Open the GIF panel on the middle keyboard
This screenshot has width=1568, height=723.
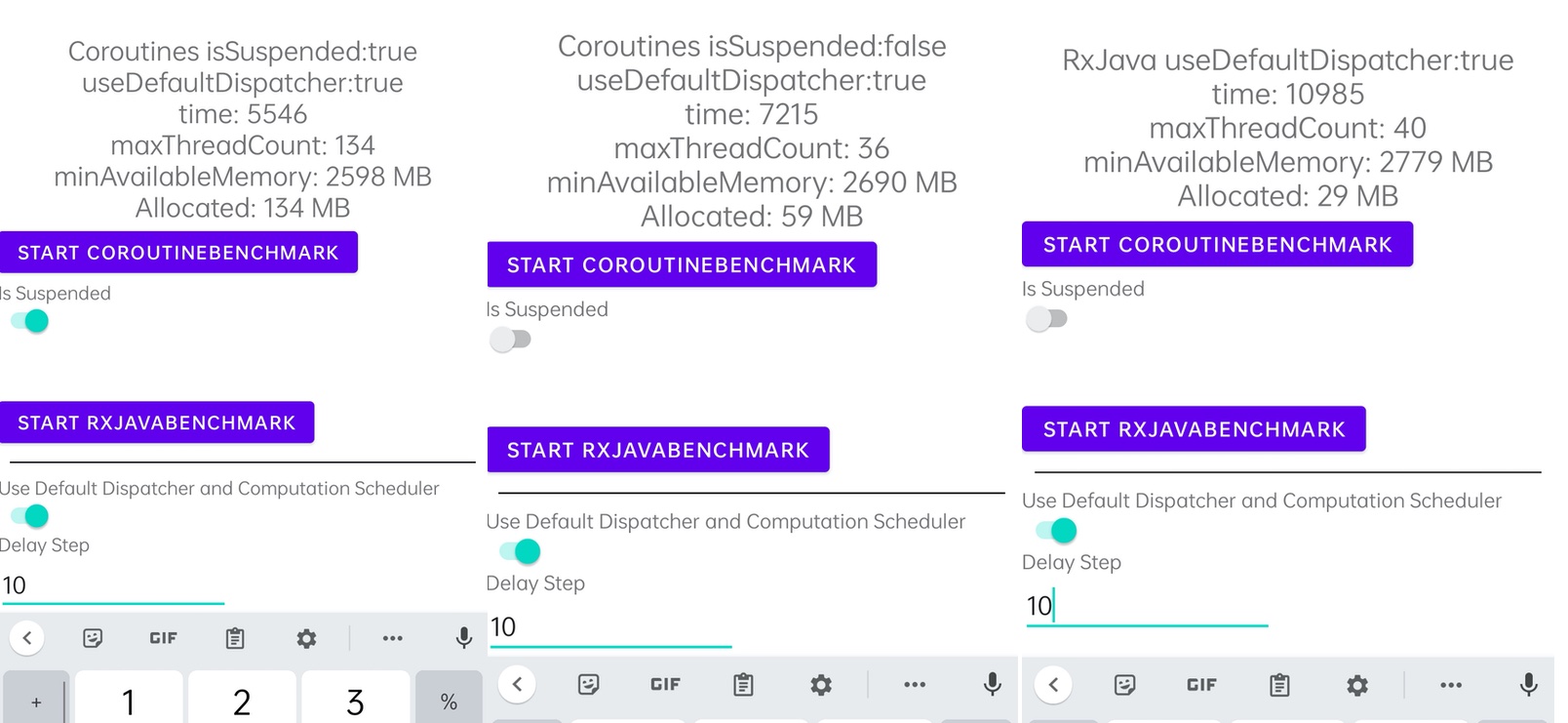click(664, 684)
